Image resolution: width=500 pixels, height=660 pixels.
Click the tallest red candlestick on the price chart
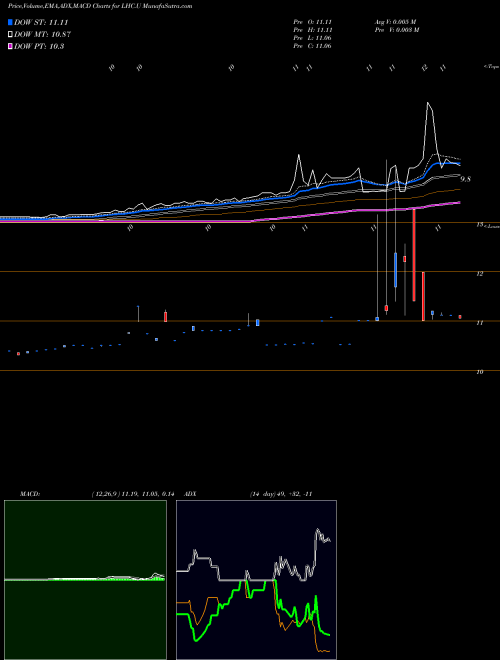coord(414,255)
